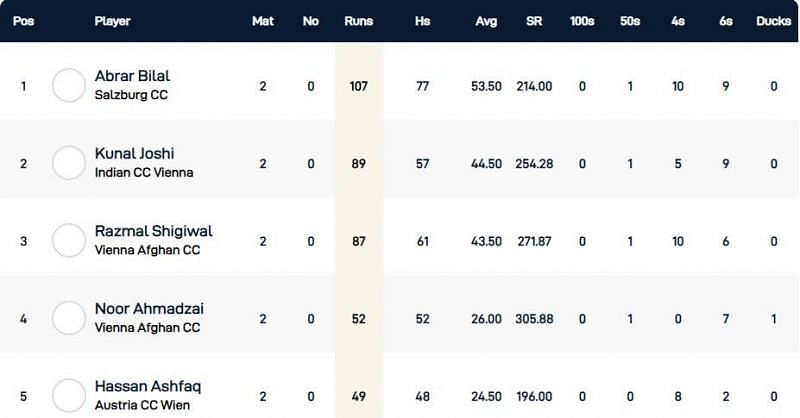Click Austria CC Wien team label
Screen dimensions: 800x418
[x=141, y=405]
